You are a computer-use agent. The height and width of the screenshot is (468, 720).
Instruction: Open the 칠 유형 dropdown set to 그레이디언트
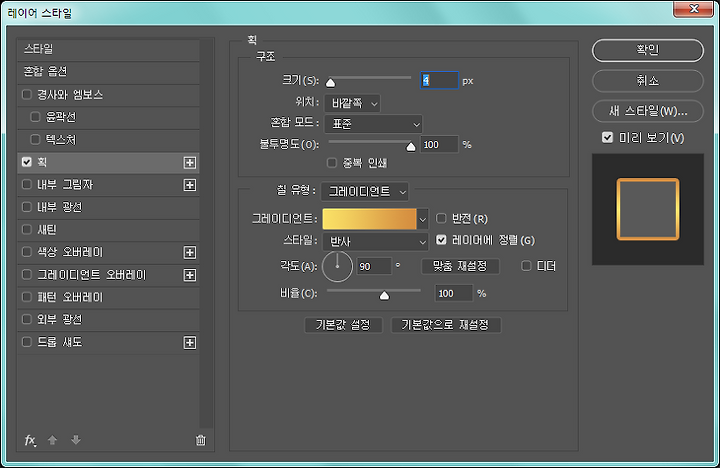(x=365, y=192)
